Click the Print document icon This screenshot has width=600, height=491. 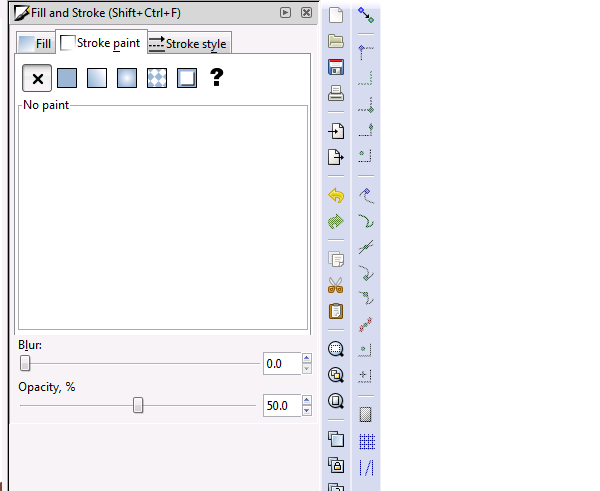coord(336,94)
